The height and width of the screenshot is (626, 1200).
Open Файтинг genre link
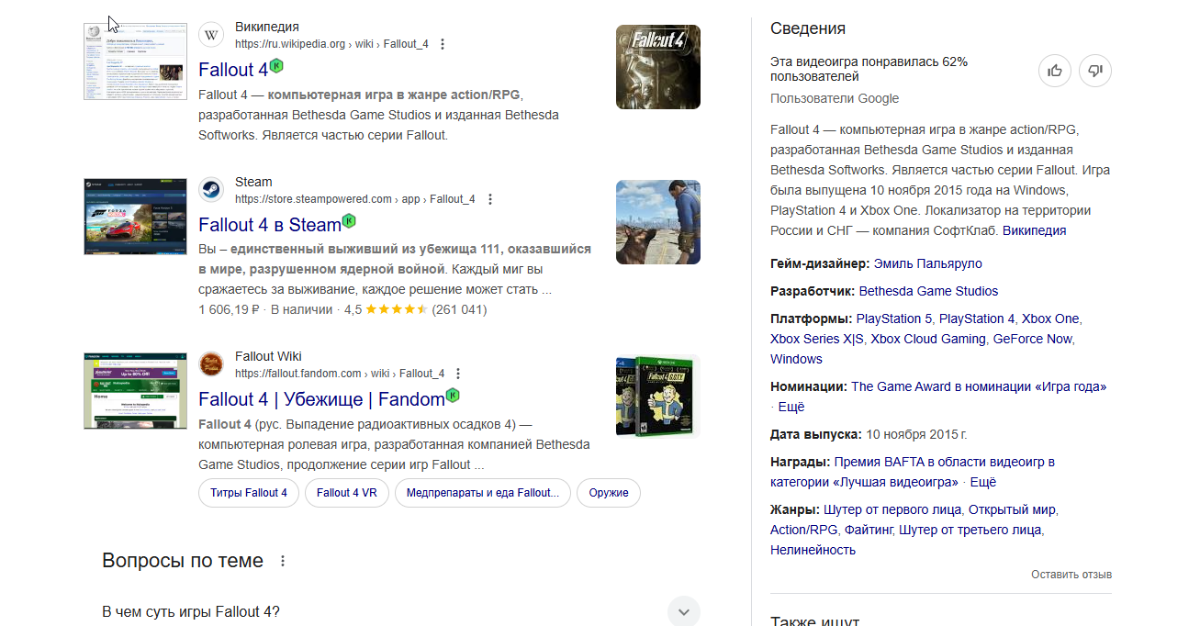tap(868, 530)
